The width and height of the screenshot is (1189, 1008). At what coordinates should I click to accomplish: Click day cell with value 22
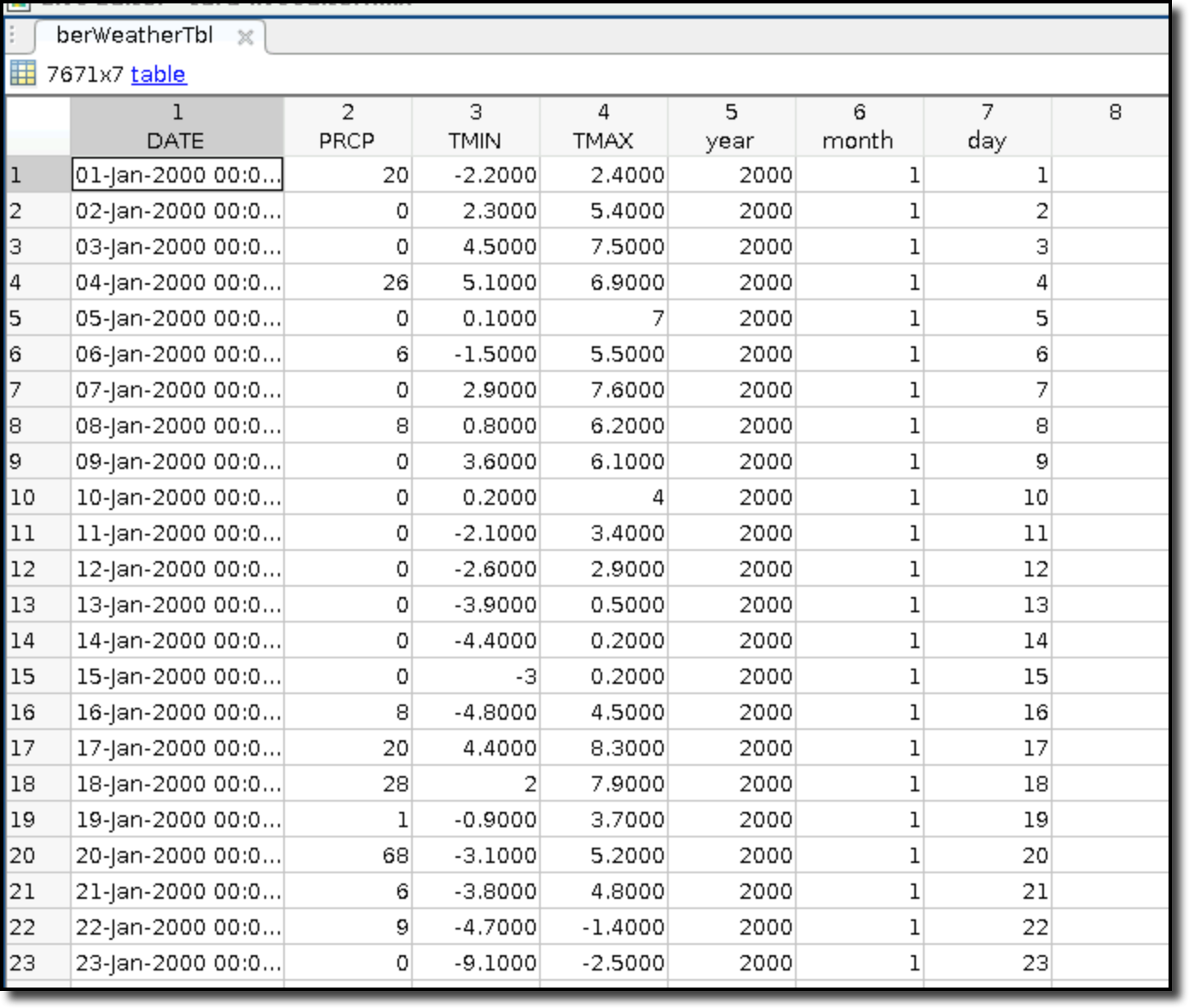coord(988,927)
